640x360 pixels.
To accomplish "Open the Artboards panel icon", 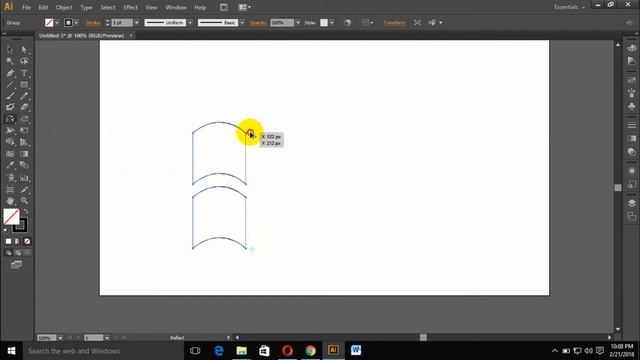I will (x=631, y=217).
